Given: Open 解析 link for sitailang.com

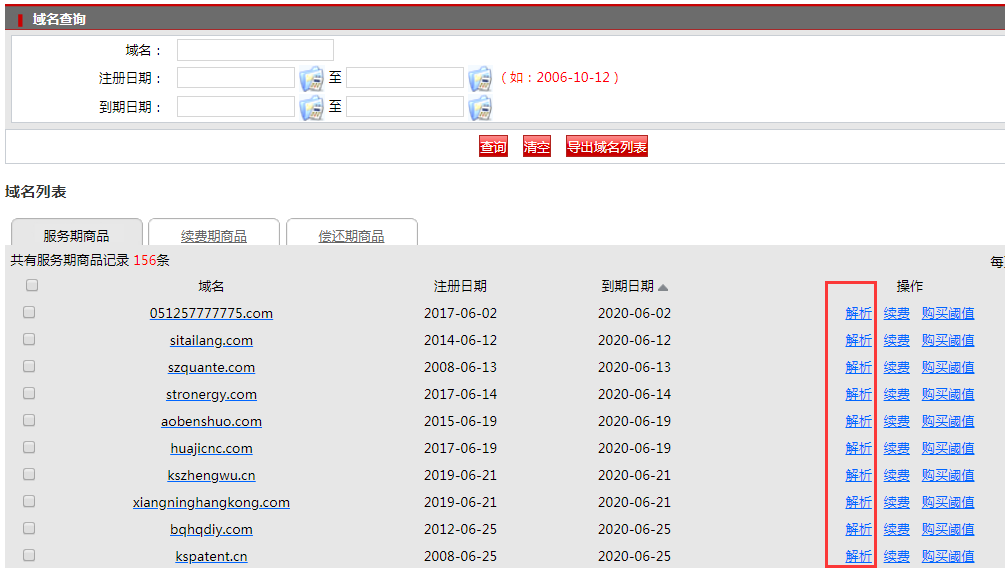Looking at the screenshot, I should pos(858,340).
